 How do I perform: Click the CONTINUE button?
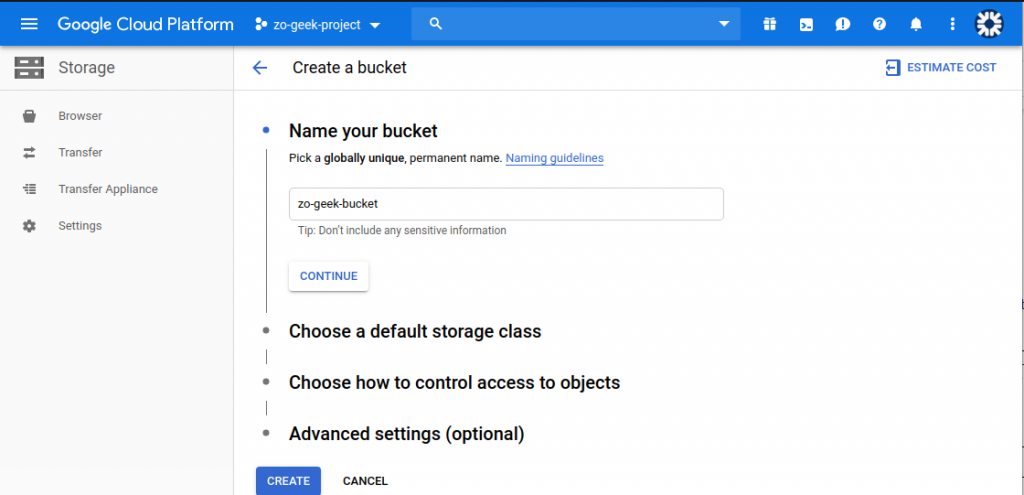(x=328, y=276)
